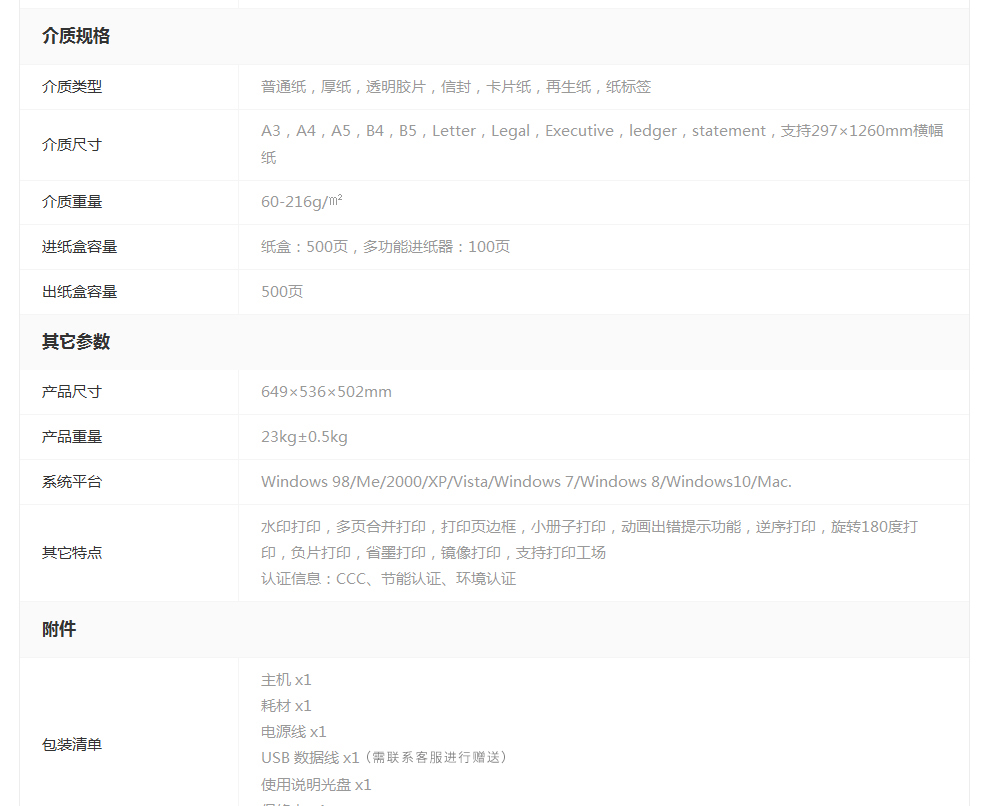Select the 进纸盒容量 row label
Screen dimensions: 990x806
(80, 247)
